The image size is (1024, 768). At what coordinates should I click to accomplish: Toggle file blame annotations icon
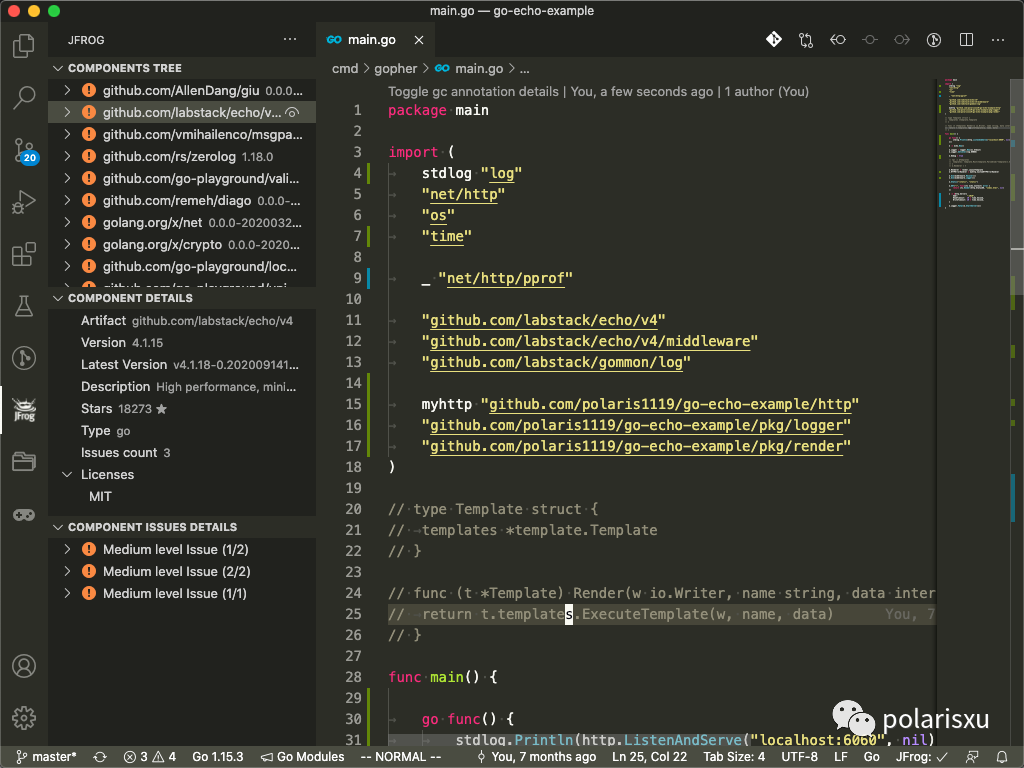tap(934, 40)
